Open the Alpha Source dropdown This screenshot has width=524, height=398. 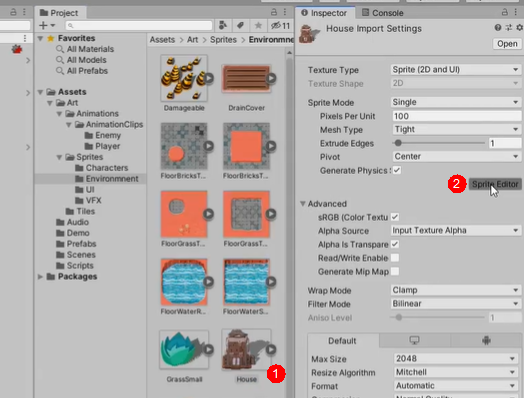[456, 230]
